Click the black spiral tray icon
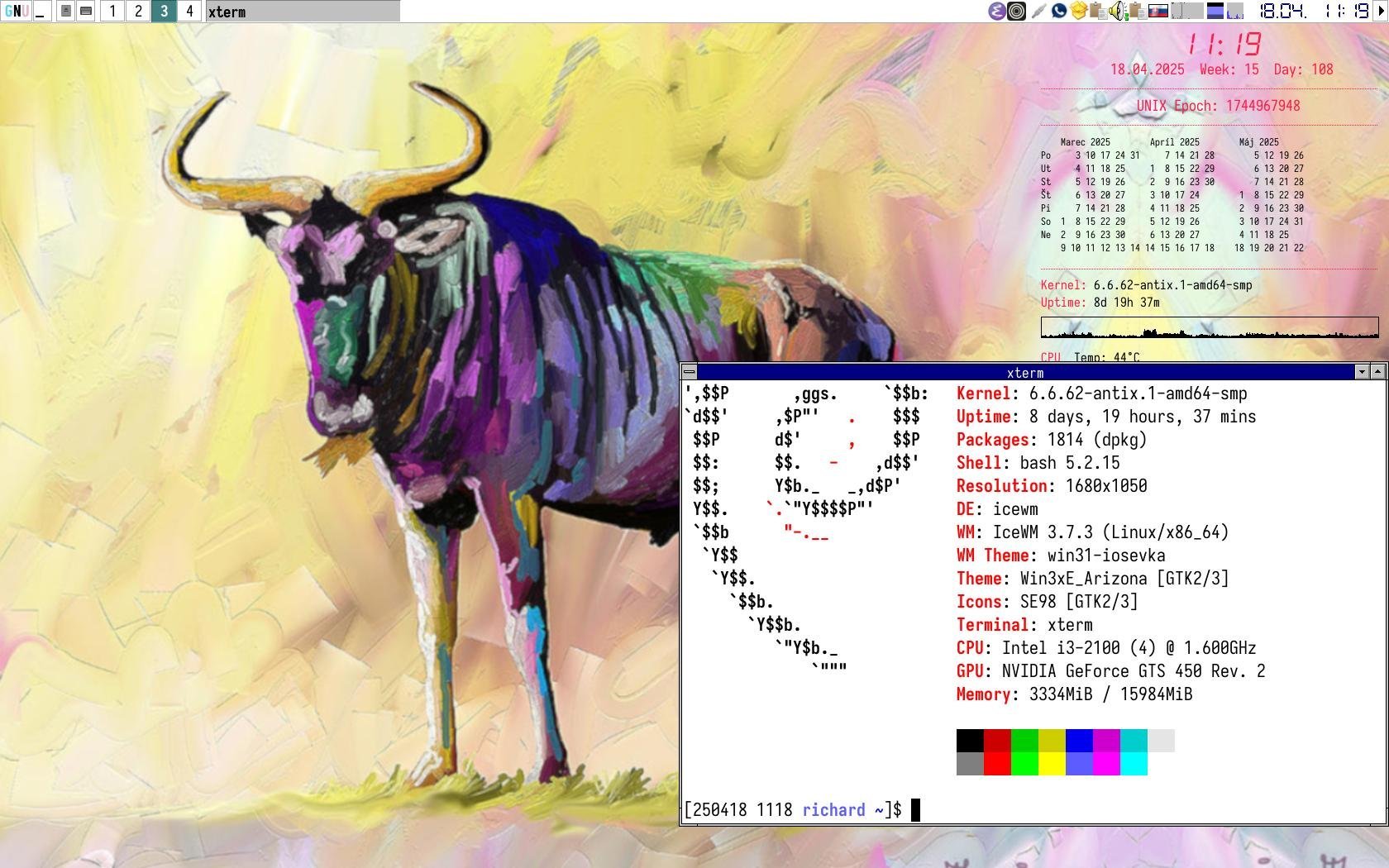The width and height of the screenshot is (1389, 868). click(x=1017, y=11)
